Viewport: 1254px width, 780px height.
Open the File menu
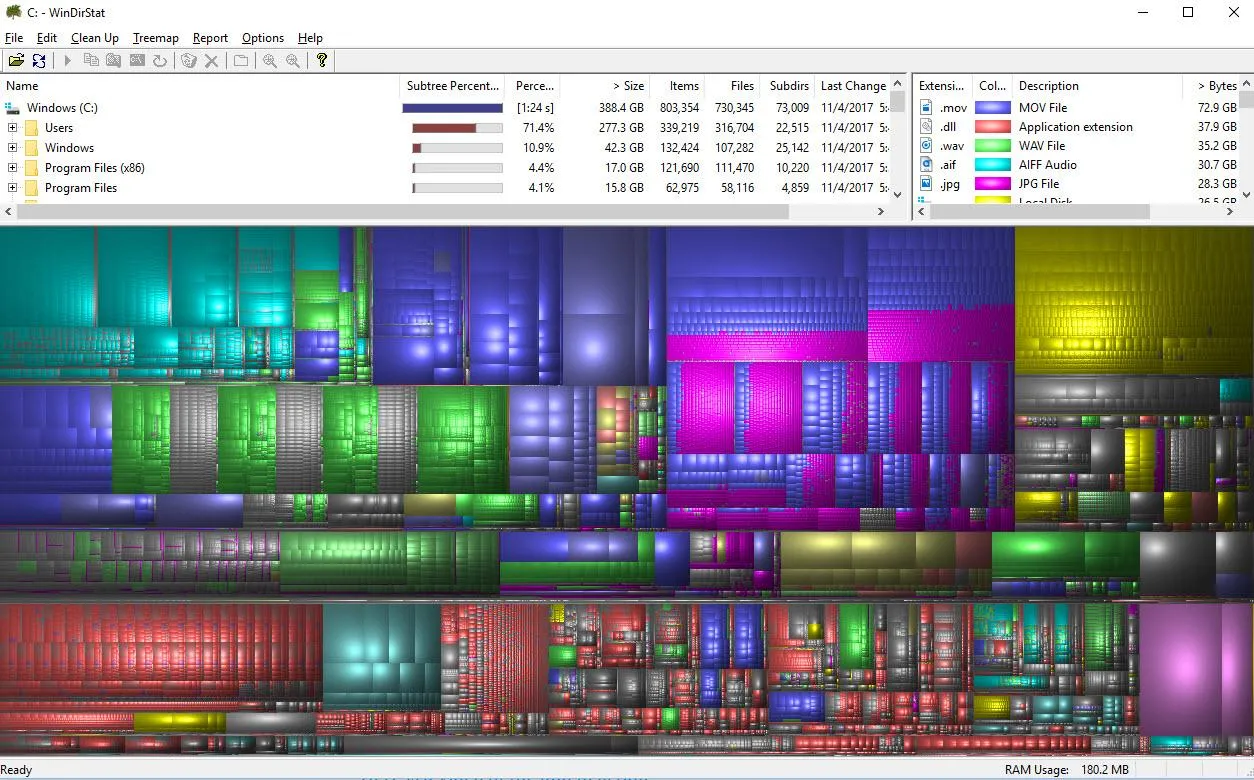(x=14, y=38)
